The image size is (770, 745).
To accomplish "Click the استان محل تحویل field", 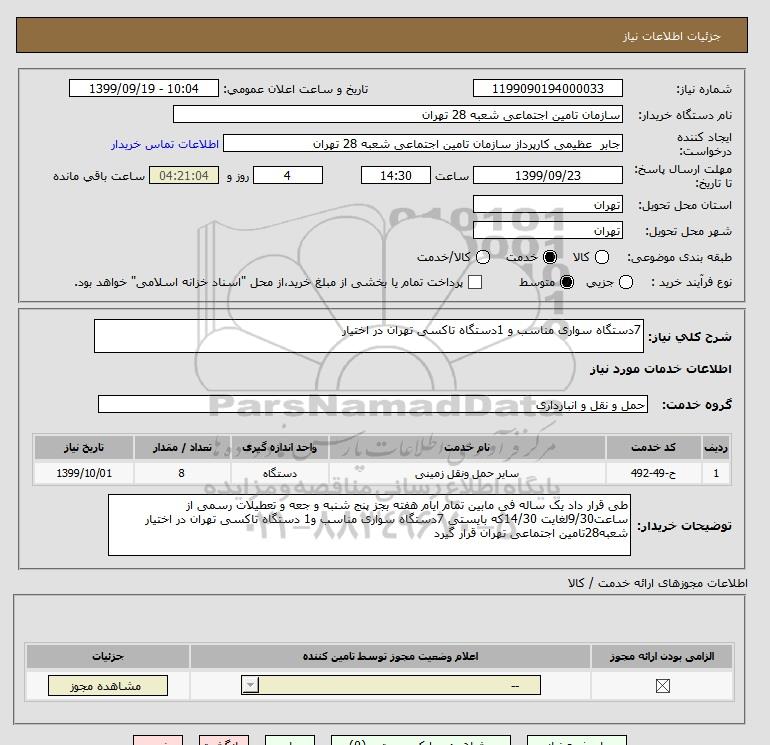I will coord(548,204).
